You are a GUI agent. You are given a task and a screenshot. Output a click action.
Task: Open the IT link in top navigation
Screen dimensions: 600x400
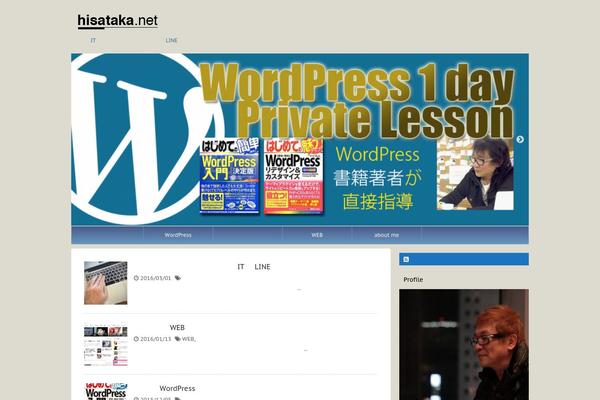[93, 40]
